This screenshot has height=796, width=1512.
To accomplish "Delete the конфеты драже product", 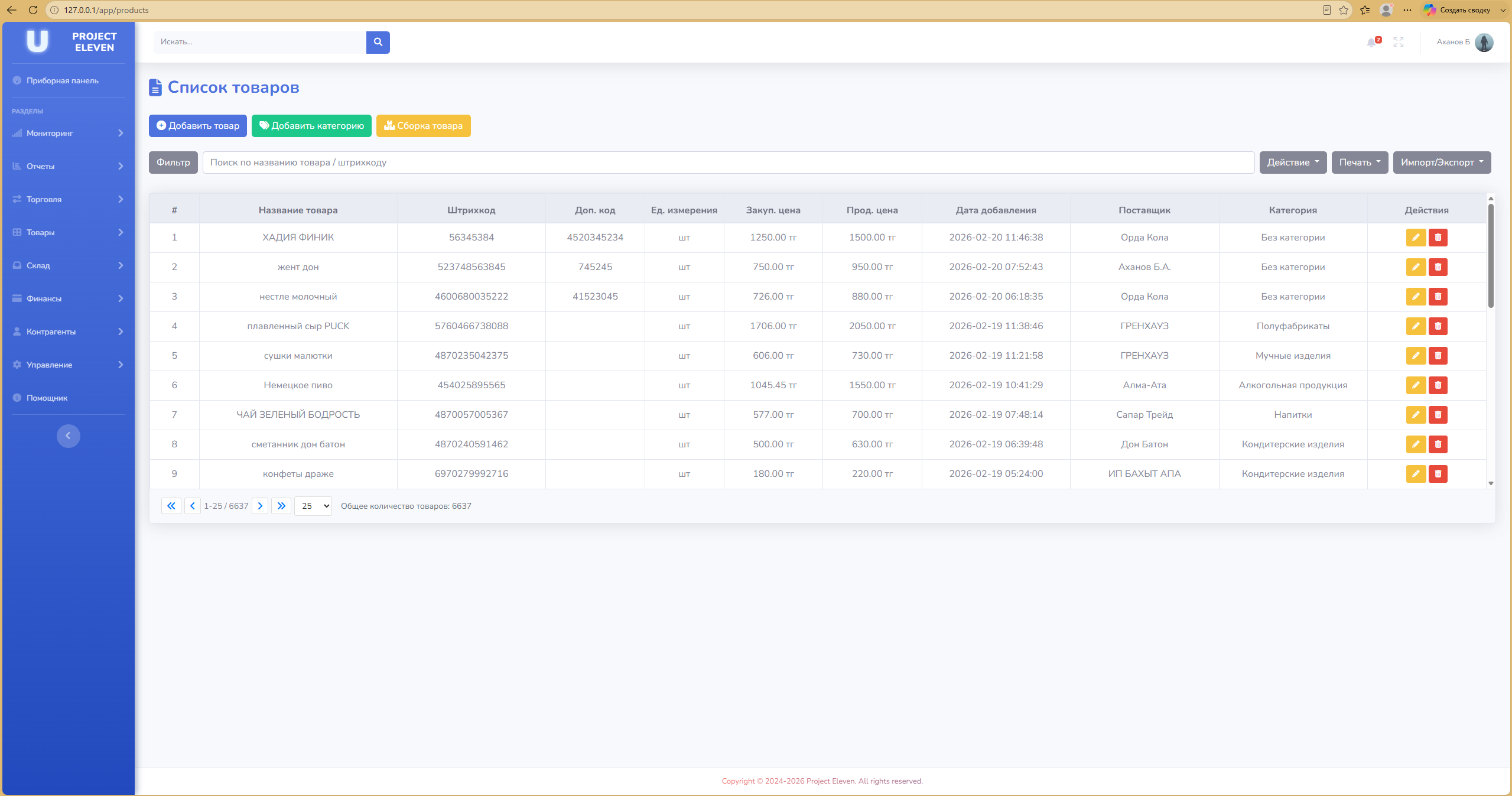I will (1438, 474).
